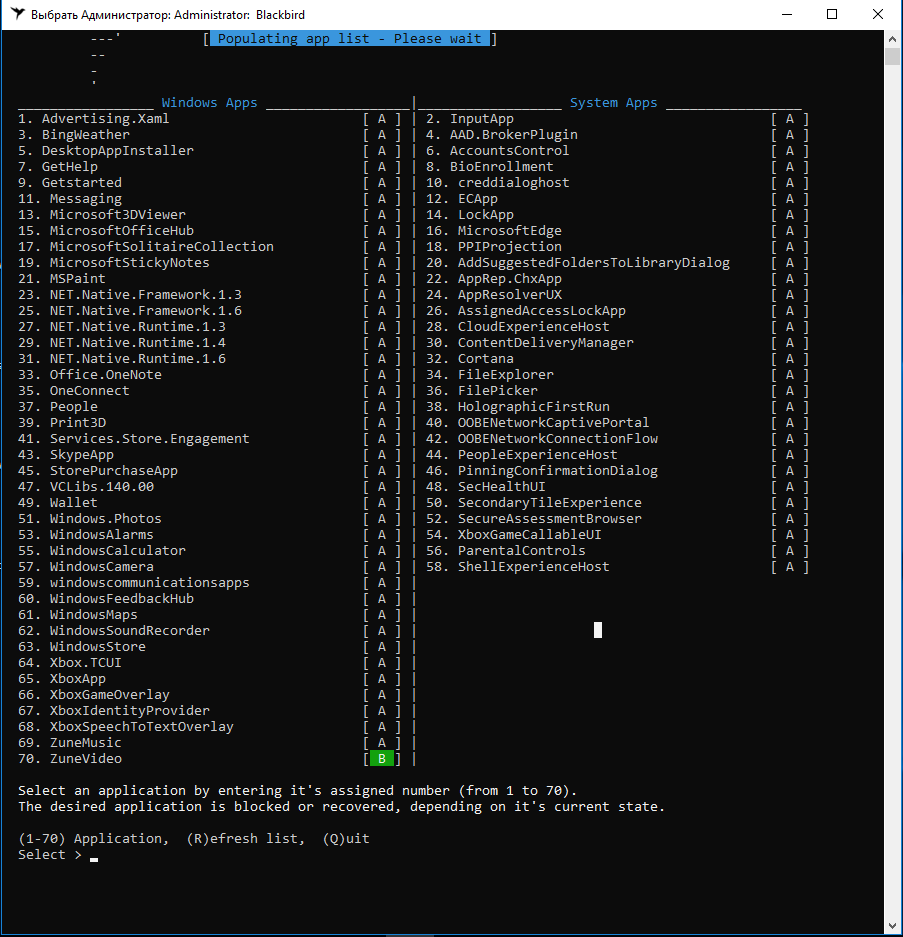Click the A status next to WindowsStore

pyautogui.click(x=382, y=647)
